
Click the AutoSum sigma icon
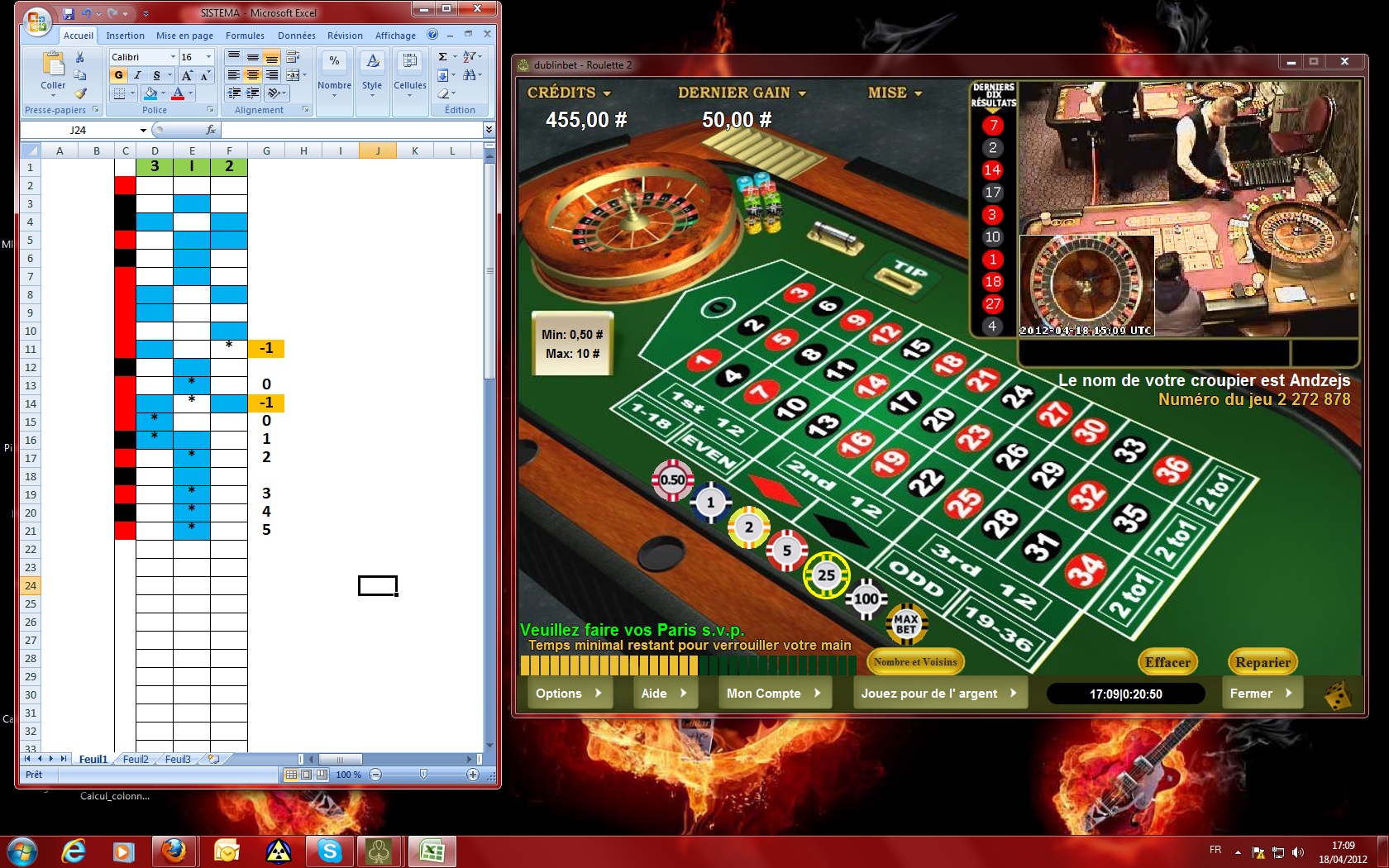click(x=443, y=57)
